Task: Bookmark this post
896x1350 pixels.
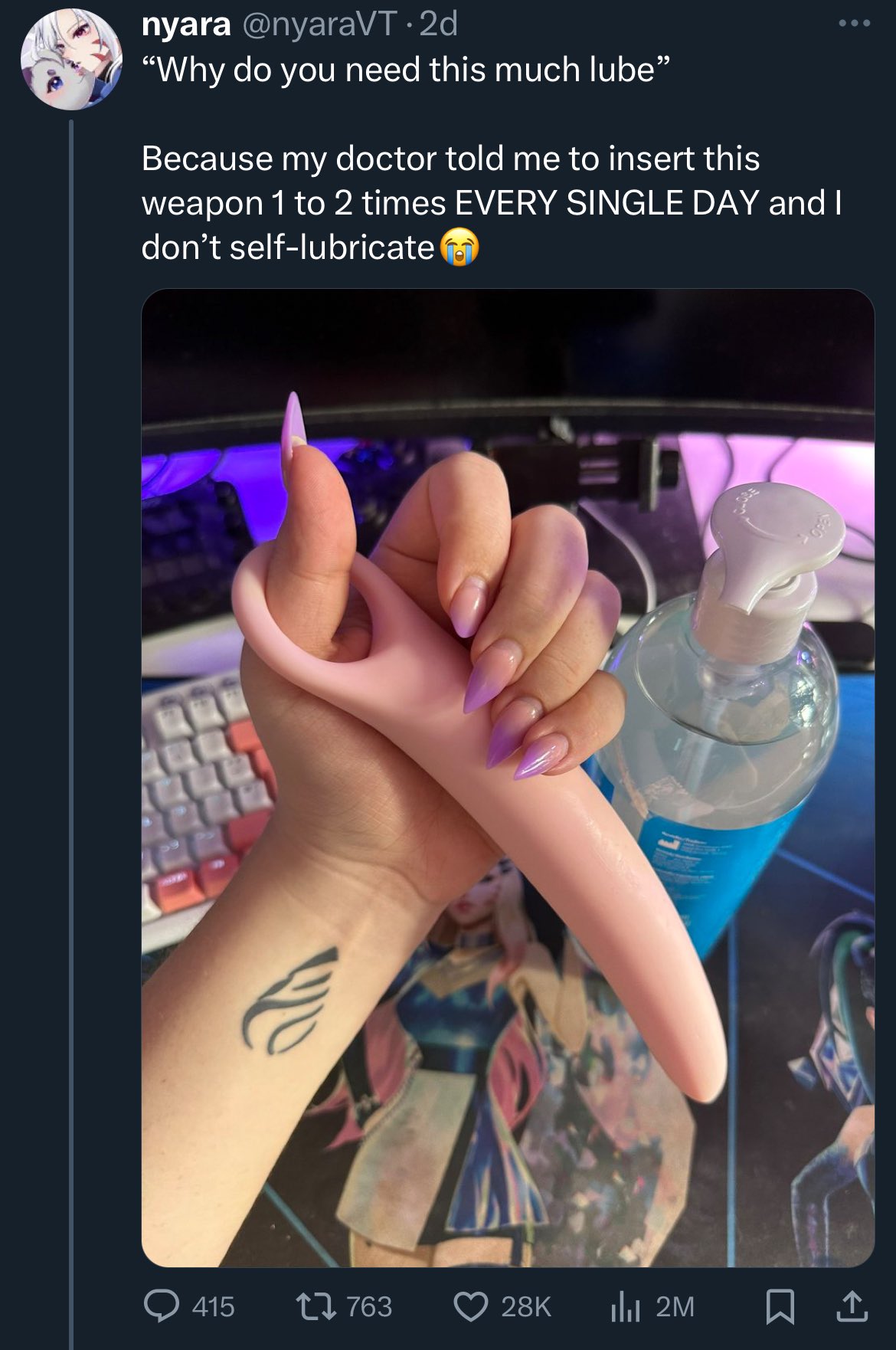Action: click(780, 1306)
